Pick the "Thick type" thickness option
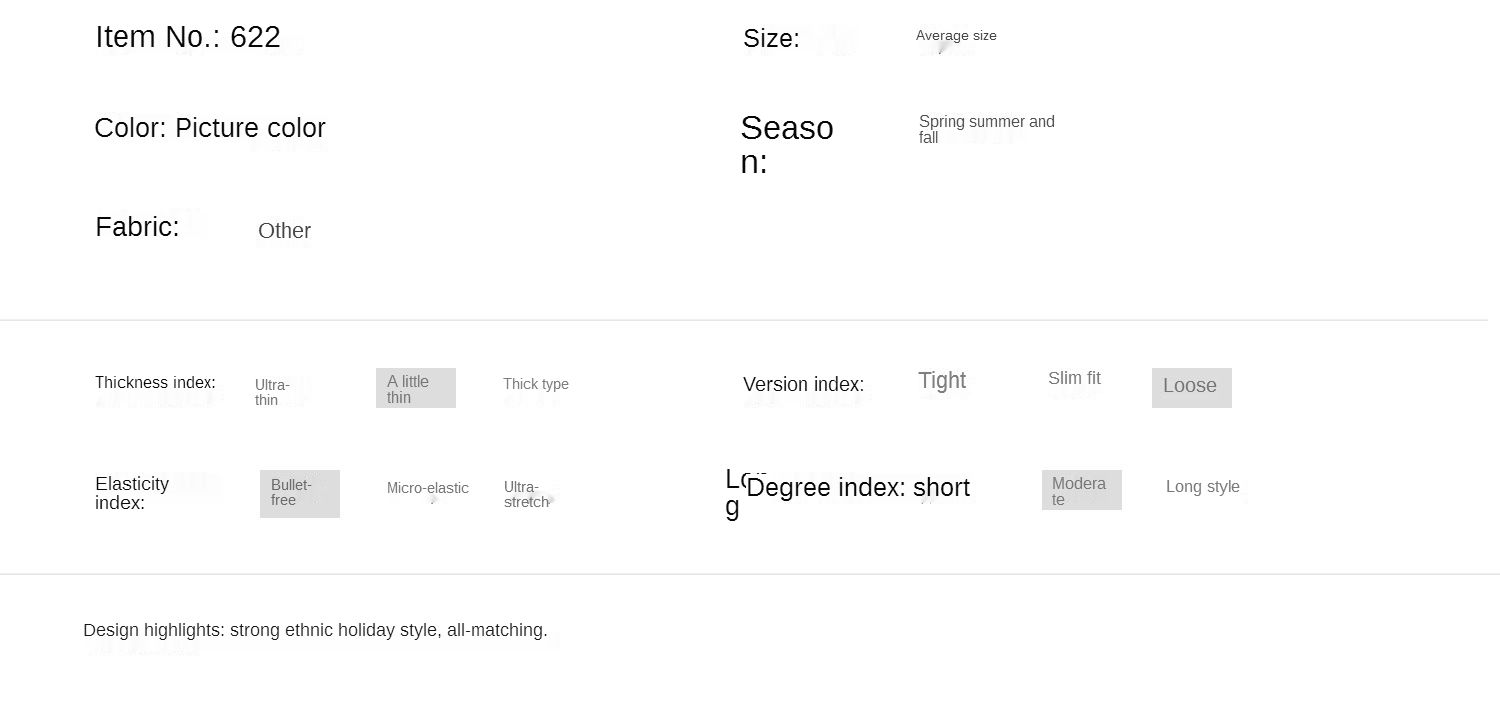This screenshot has width=1500, height=724. [x=536, y=384]
